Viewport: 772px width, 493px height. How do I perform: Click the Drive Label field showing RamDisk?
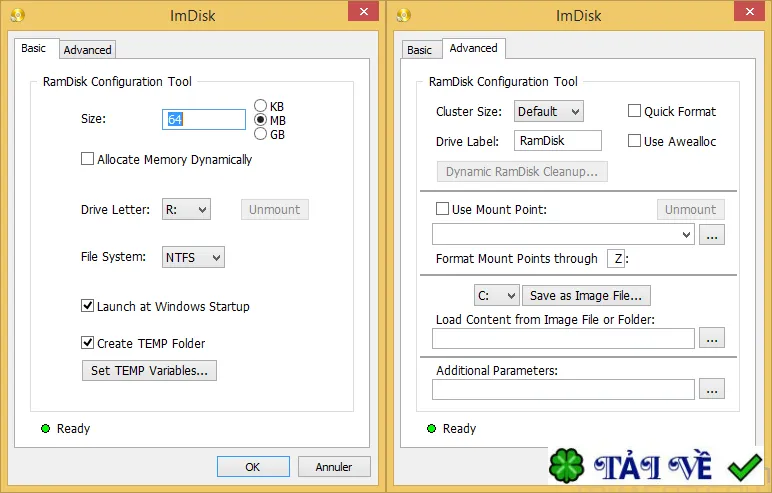tap(558, 140)
